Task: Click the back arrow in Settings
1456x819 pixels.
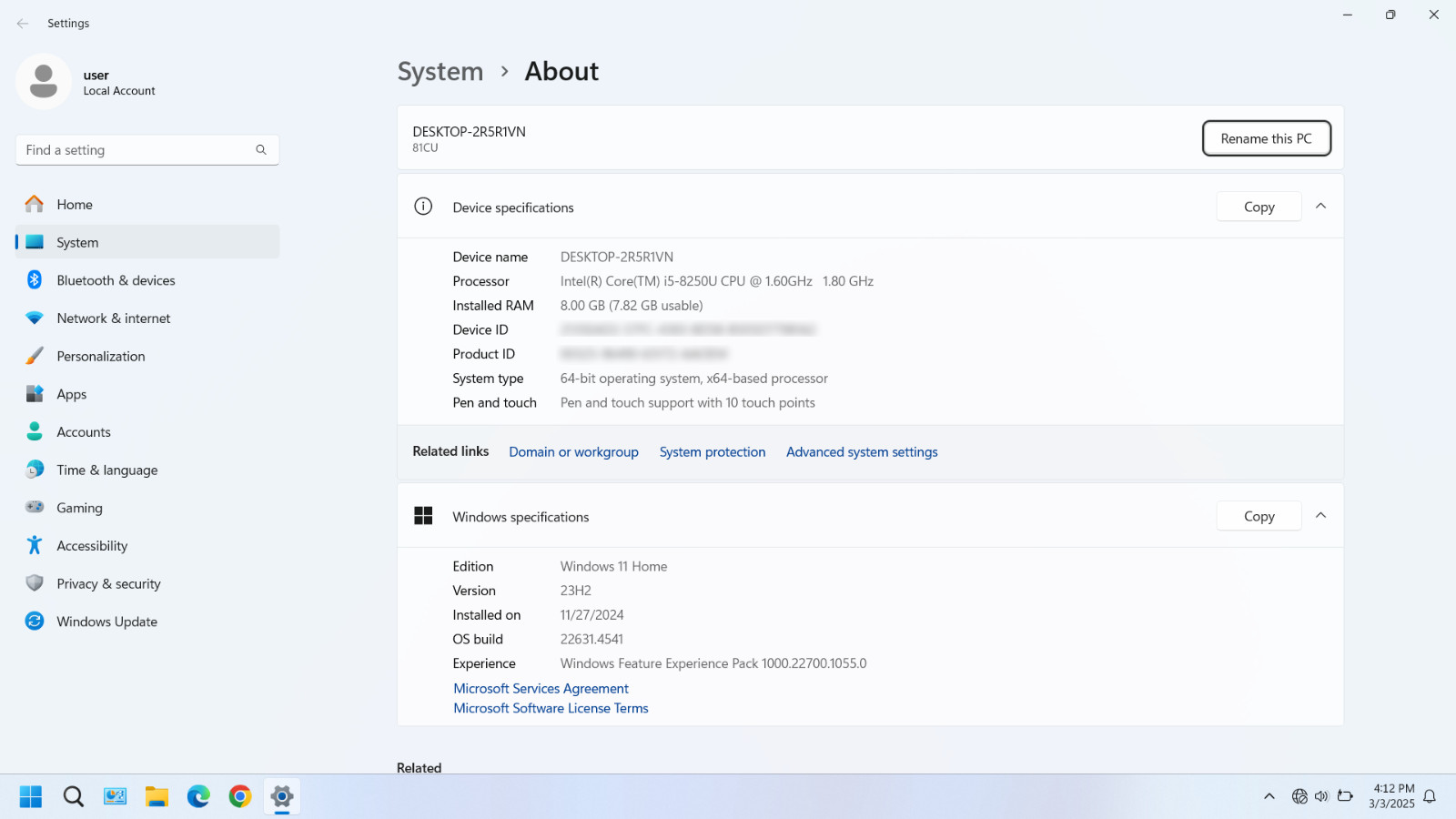Action: (x=23, y=24)
